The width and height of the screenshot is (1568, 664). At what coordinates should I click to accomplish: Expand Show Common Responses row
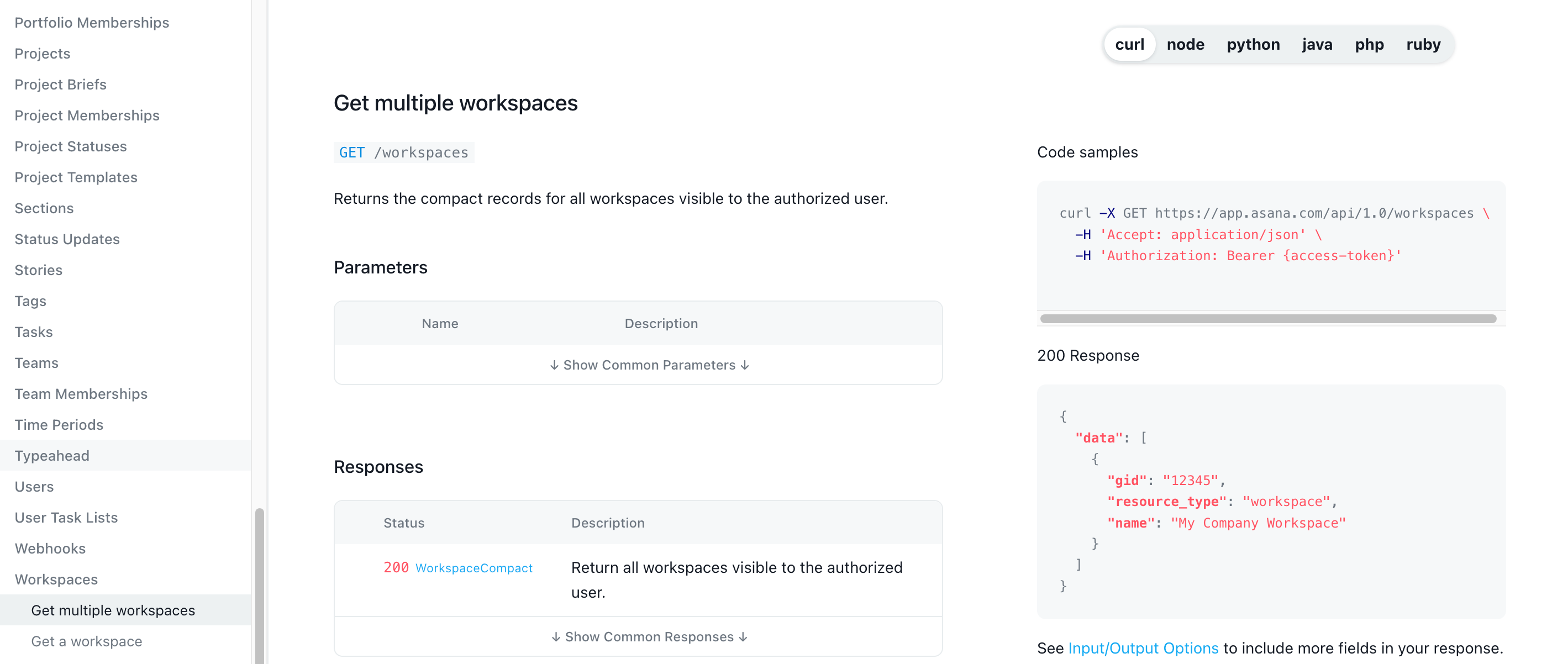[649, 636]
